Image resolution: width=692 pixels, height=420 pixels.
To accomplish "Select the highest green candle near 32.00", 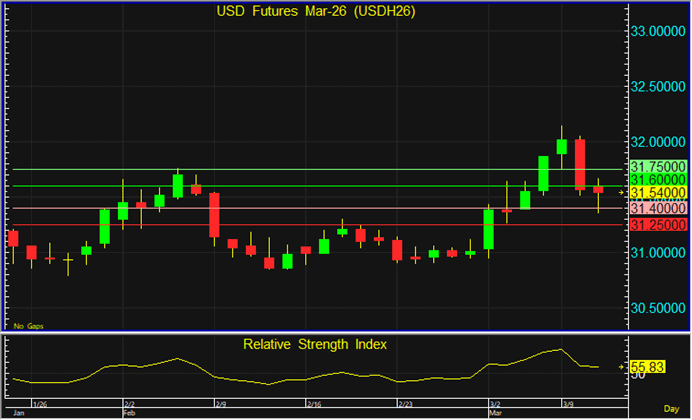I will 562,146.
